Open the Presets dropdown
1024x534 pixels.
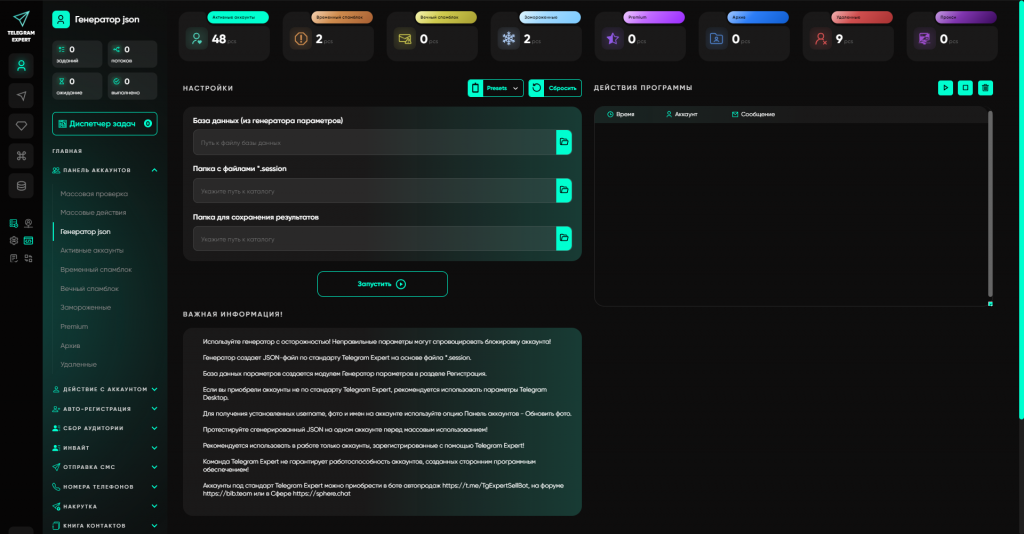[496, 88]
